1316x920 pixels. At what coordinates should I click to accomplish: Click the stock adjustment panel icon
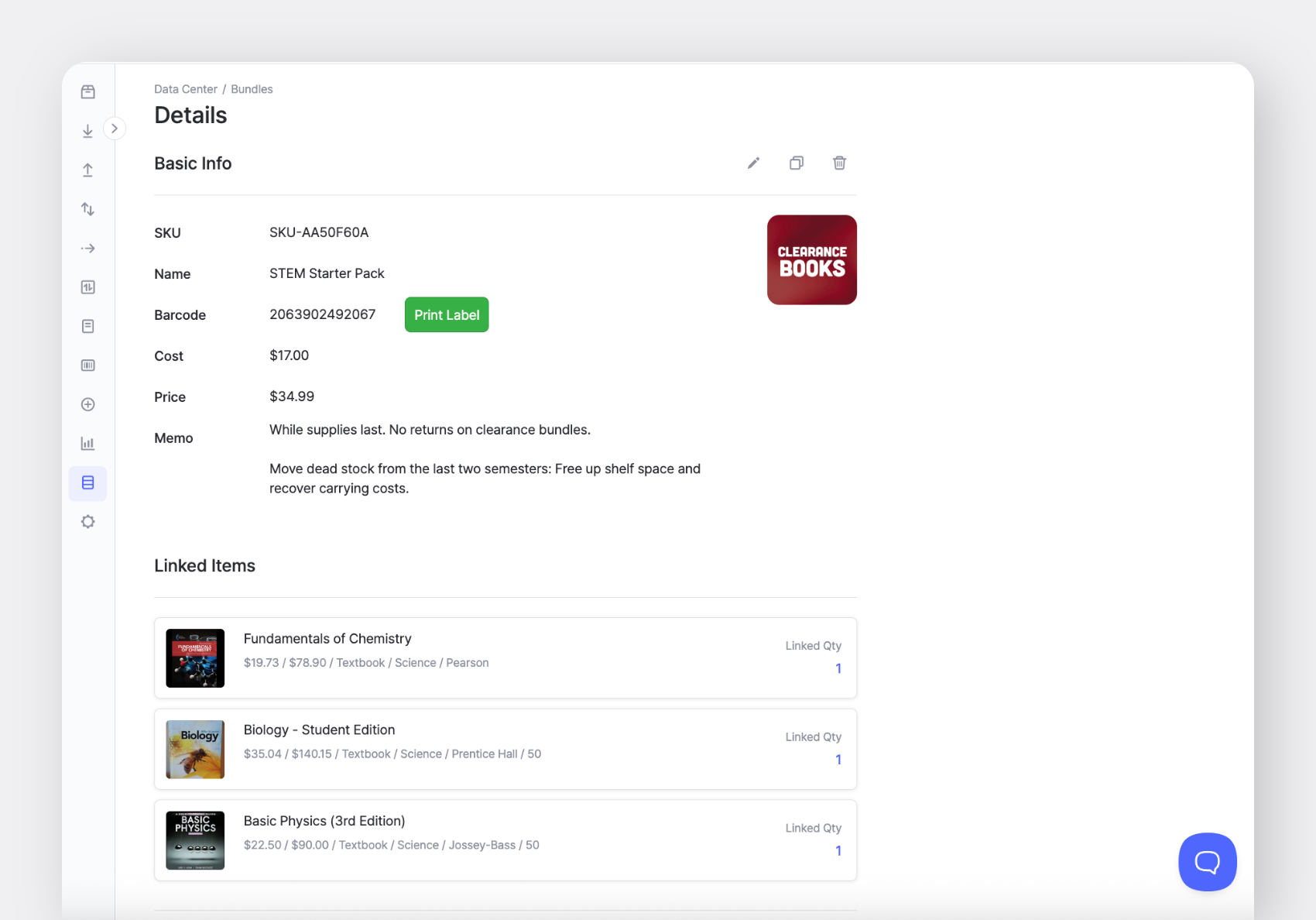click(x=87, y=287)
